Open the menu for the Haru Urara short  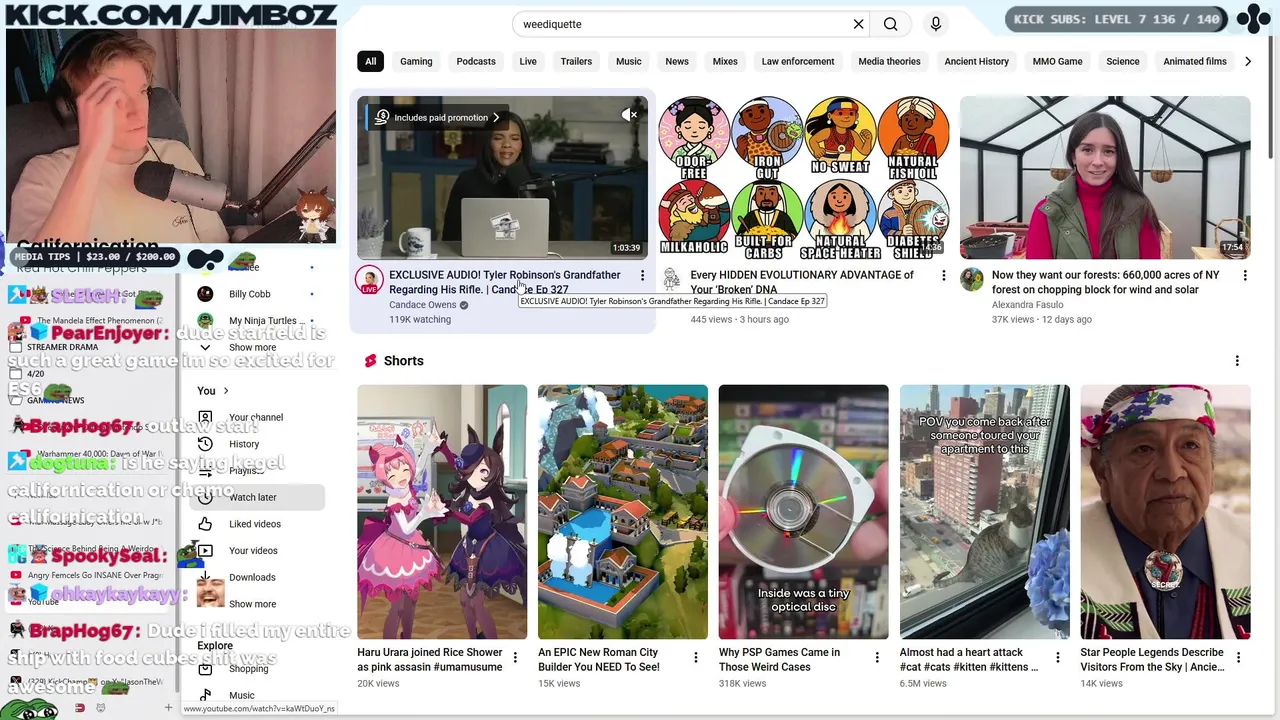[515, 657]
